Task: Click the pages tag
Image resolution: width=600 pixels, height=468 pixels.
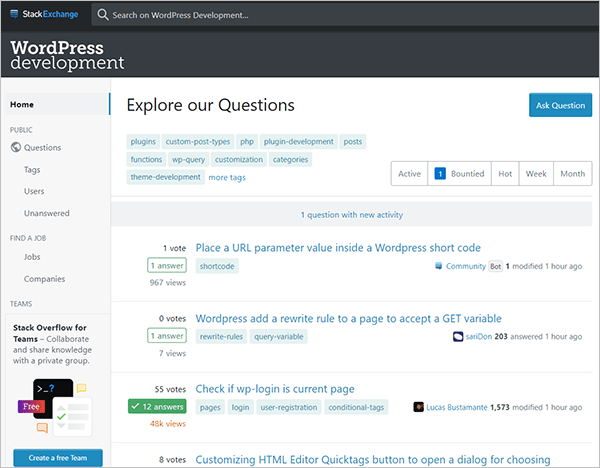Action: (210, 408)
